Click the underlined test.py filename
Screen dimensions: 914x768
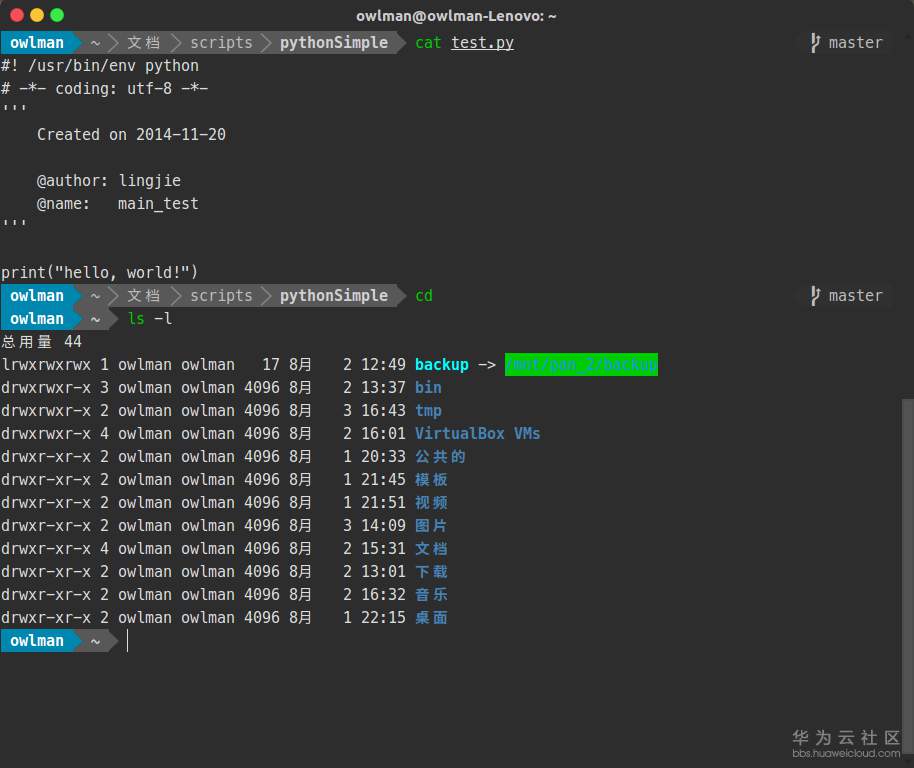[482, 43]
